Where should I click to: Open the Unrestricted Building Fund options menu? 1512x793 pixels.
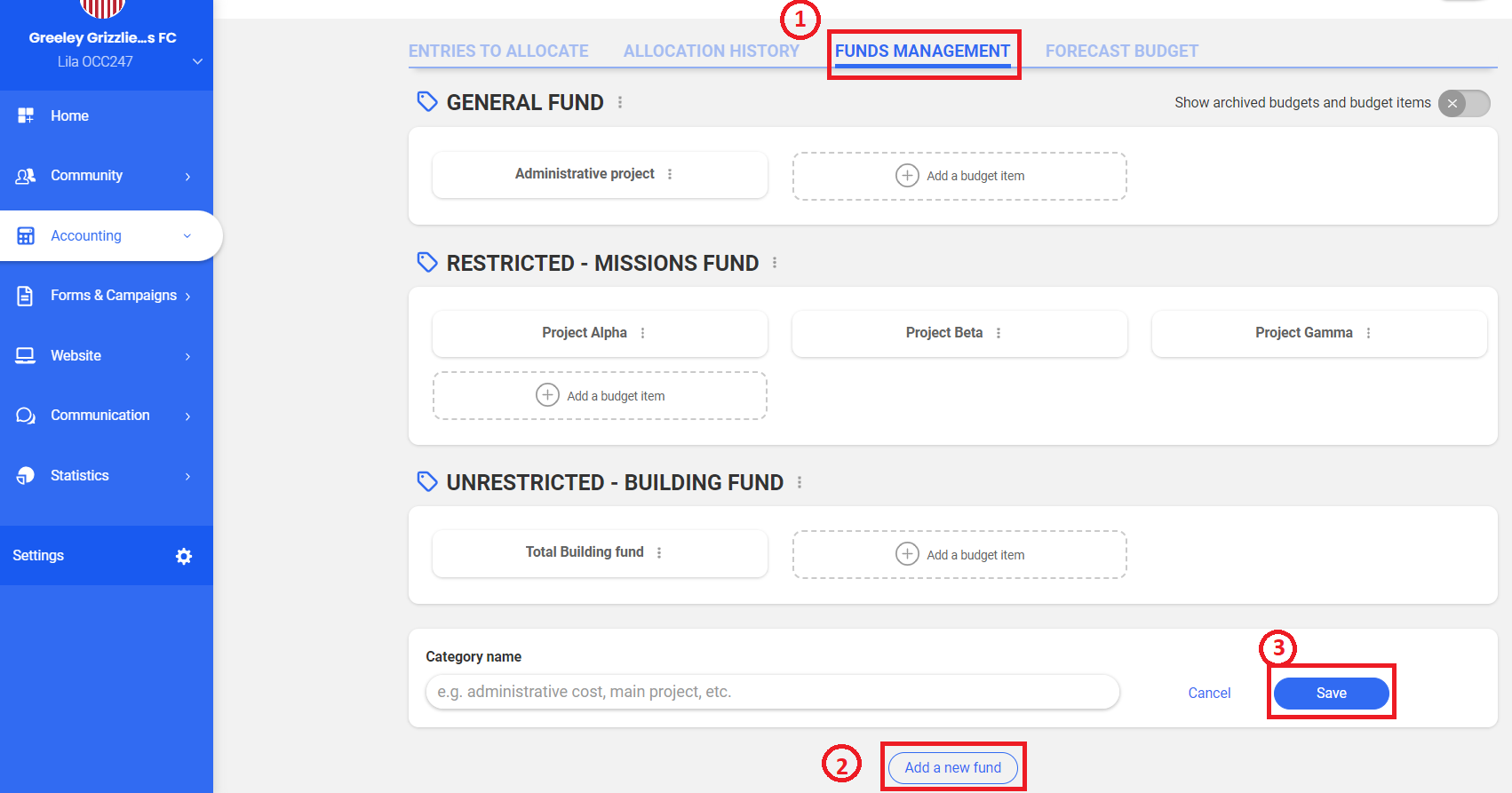(x=800, y=482)
